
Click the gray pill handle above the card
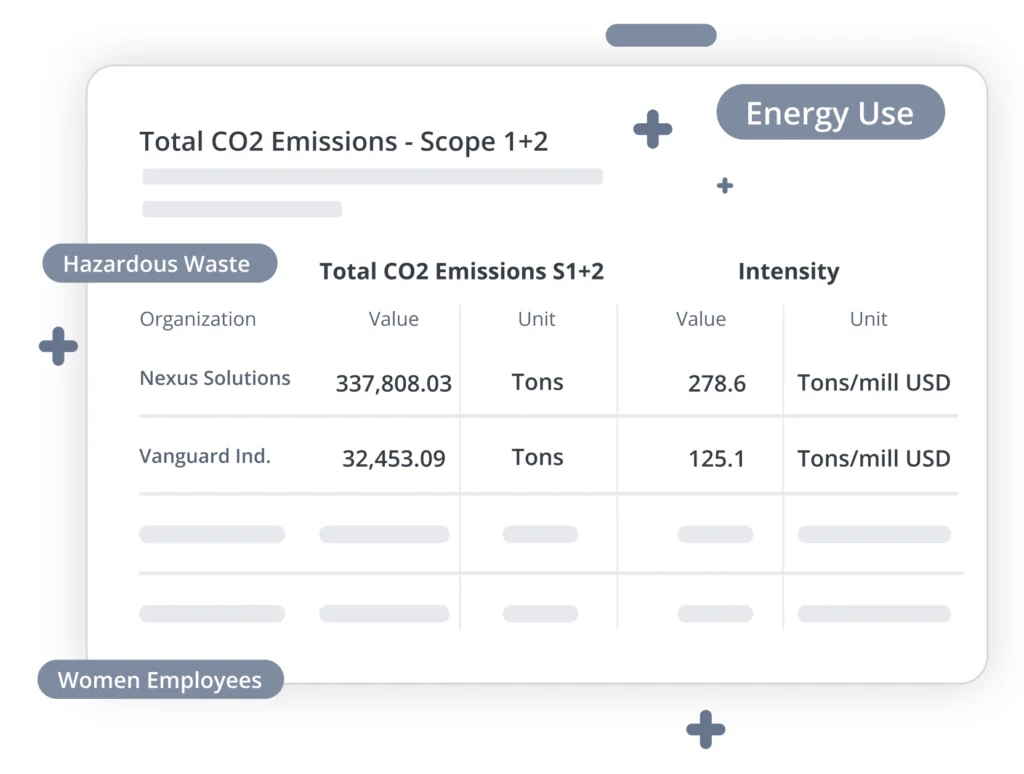(661, 35)
